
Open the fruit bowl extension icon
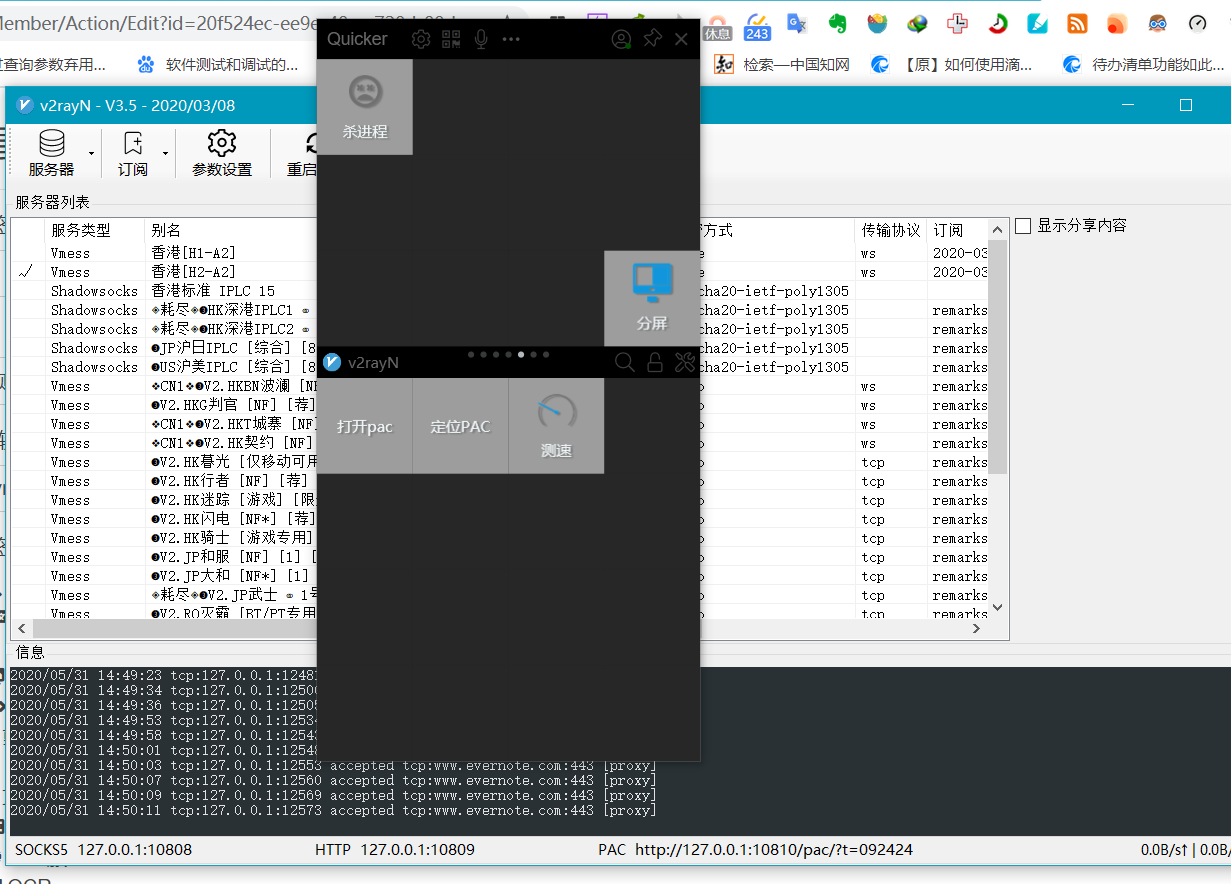point(877,23)
